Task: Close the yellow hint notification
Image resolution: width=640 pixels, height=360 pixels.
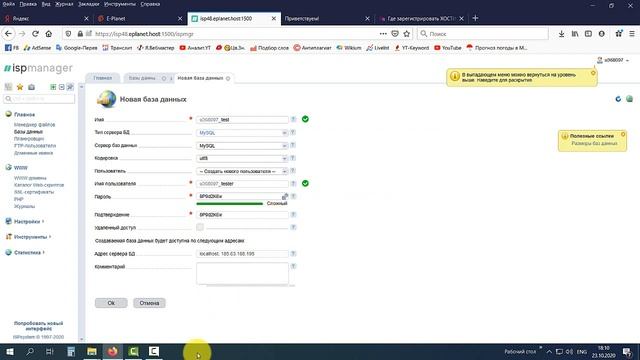Action: pos(593,73)
